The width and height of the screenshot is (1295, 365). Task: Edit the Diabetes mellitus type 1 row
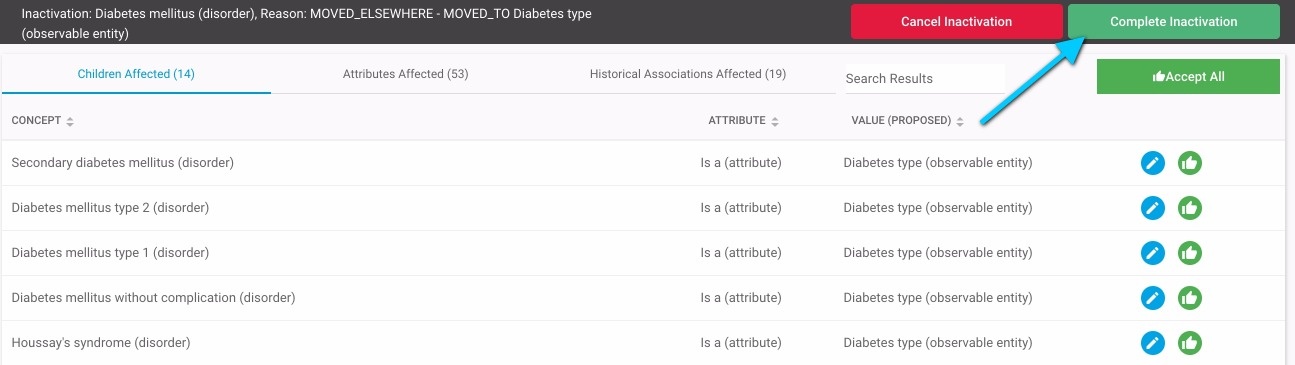(x=1153, y=253)
